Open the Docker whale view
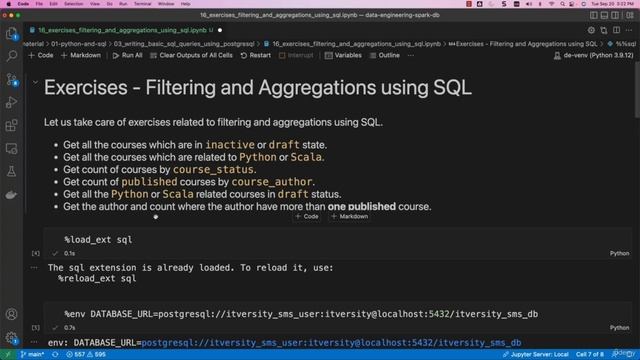640x360 pixels. point(11,195)
